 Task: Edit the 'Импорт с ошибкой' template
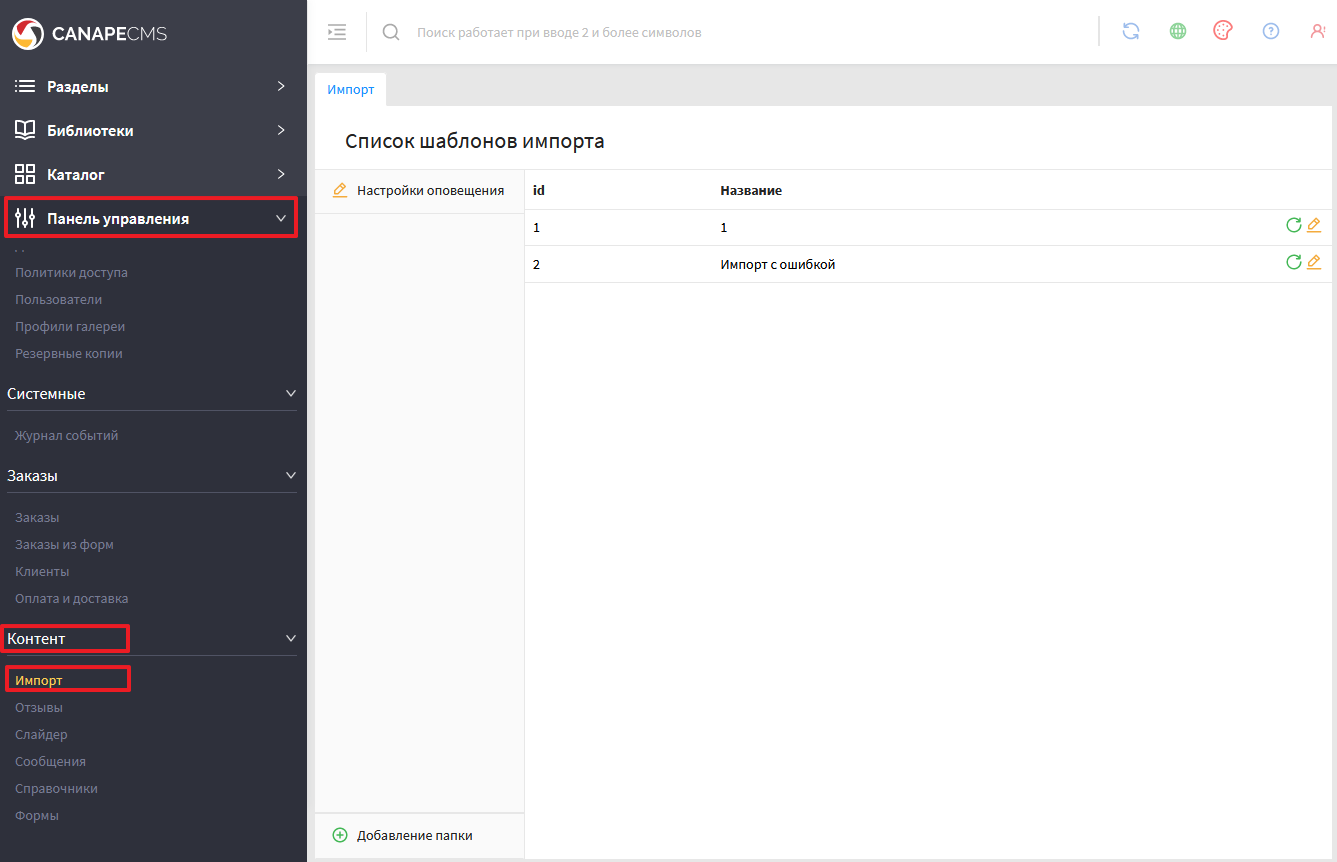pyautogui.click(x=1314, y=262)
